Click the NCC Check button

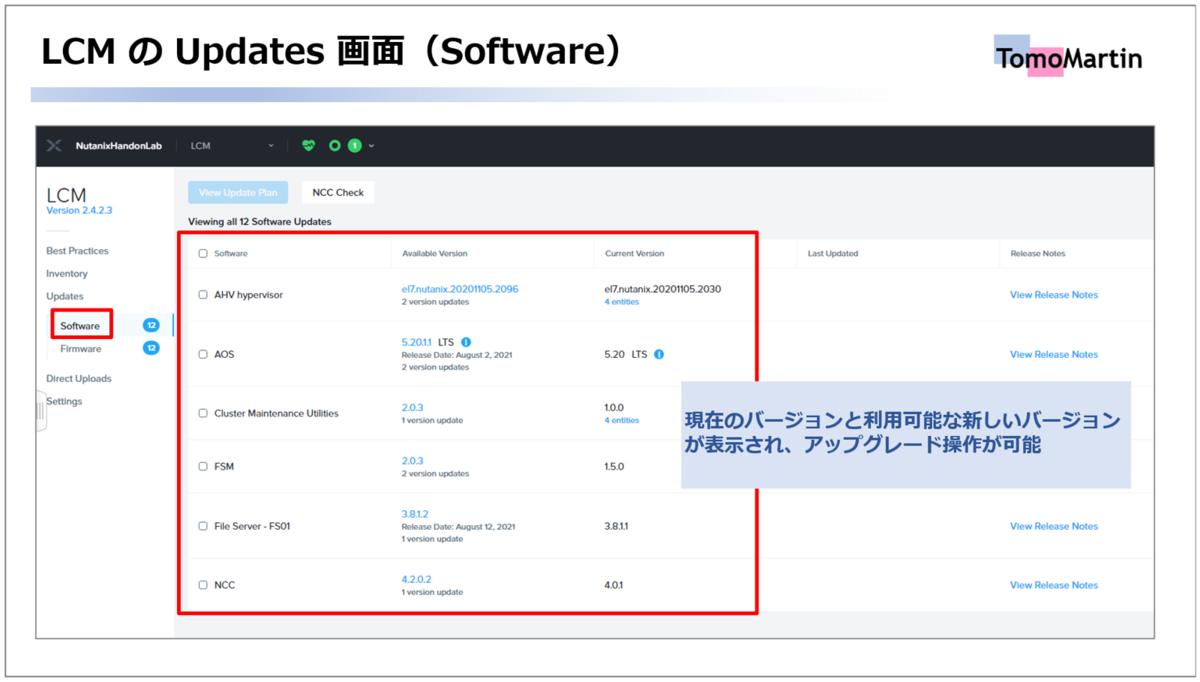338,192
